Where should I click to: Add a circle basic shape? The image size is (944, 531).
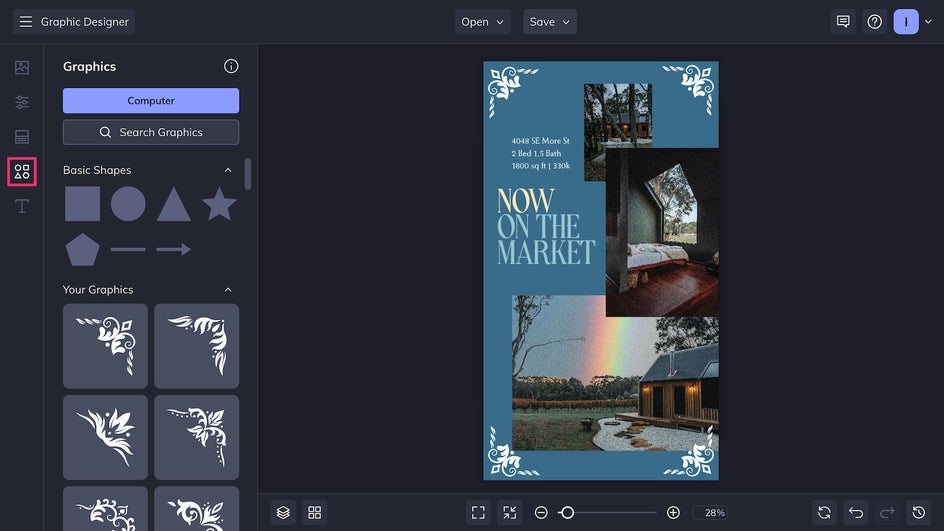pyautogui.click(x=128, y=204)
